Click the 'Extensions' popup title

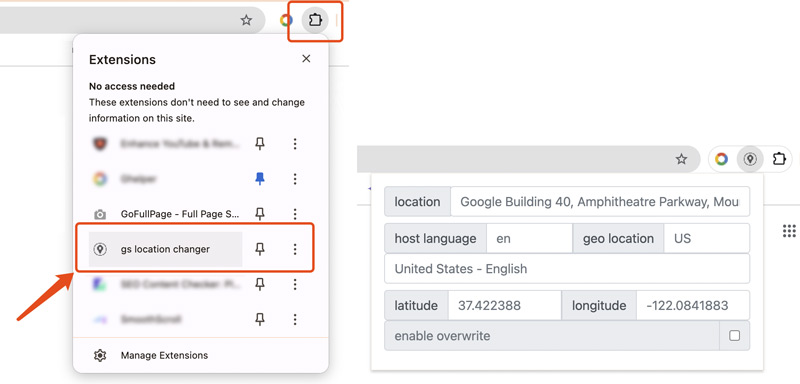122,60
